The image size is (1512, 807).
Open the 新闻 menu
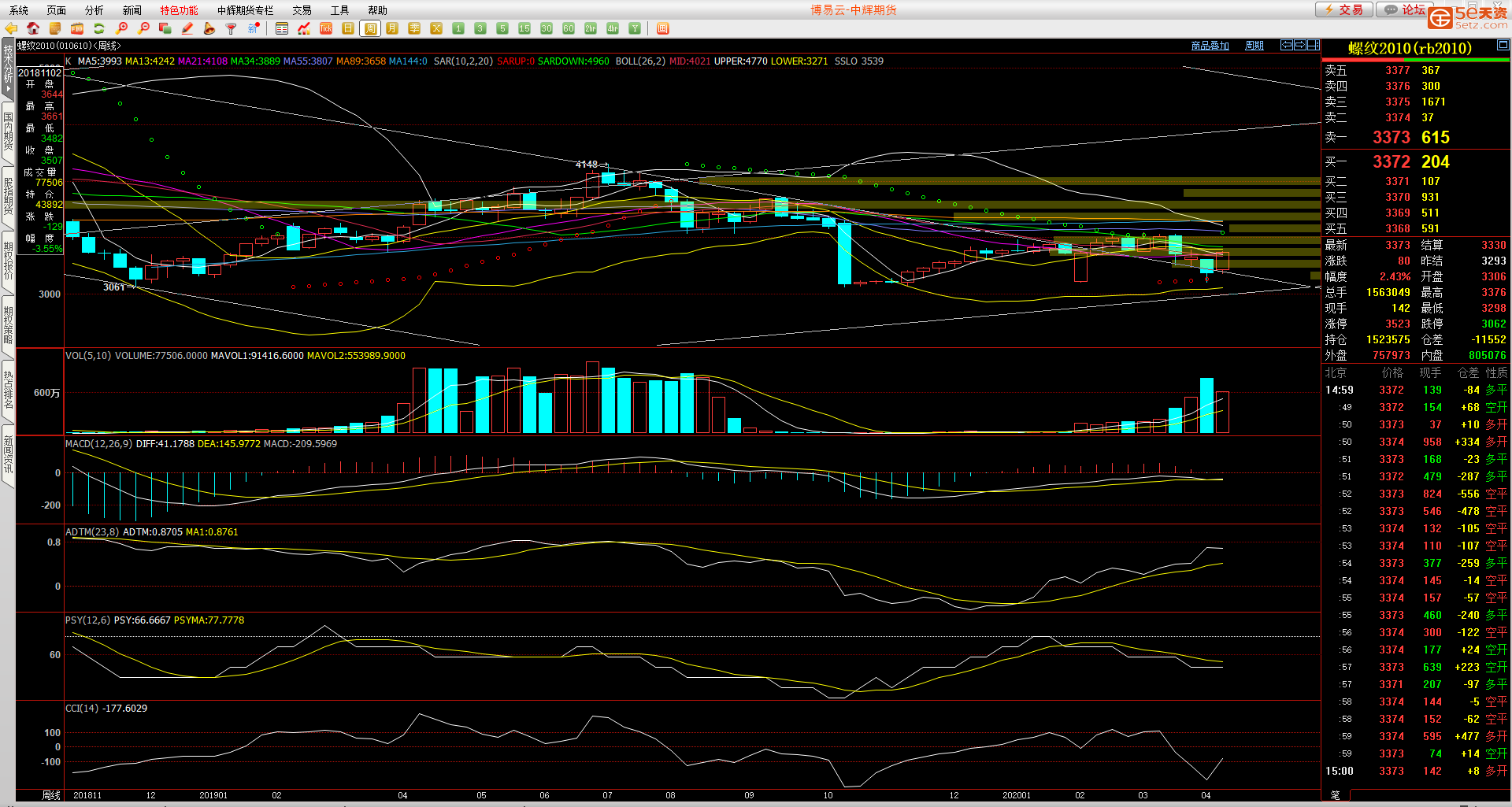click(x=132, y=10)
